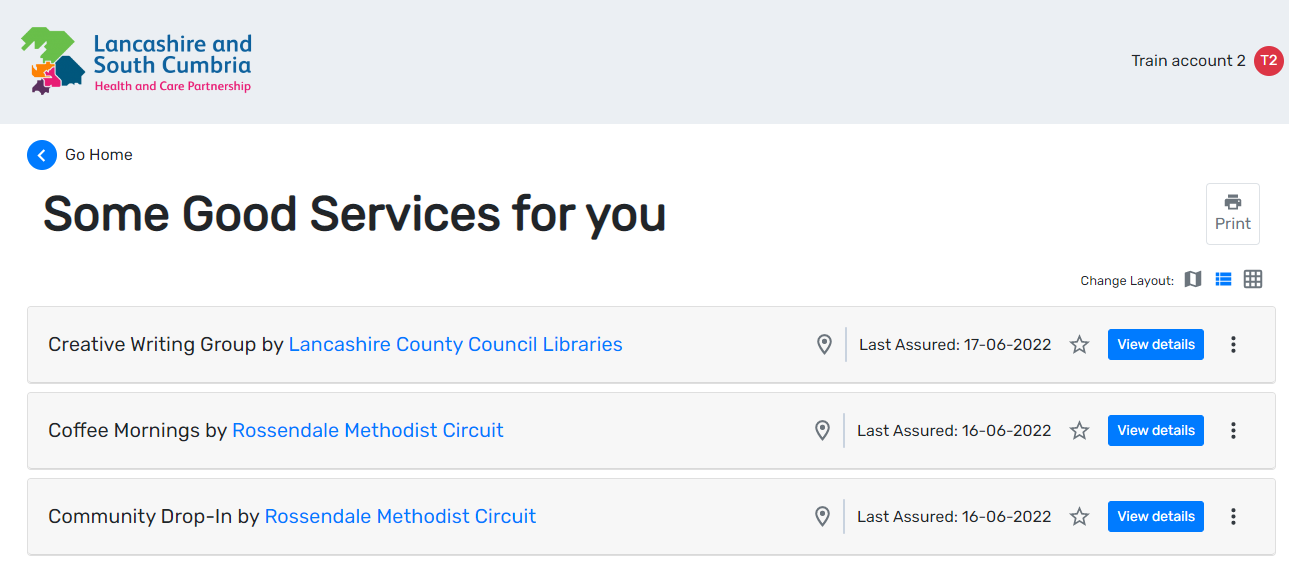Image resolution: width=1289 pixels, height=561 pixels.
Task: Open more options for Creative Writing Group
Action: coord(1233,345)
